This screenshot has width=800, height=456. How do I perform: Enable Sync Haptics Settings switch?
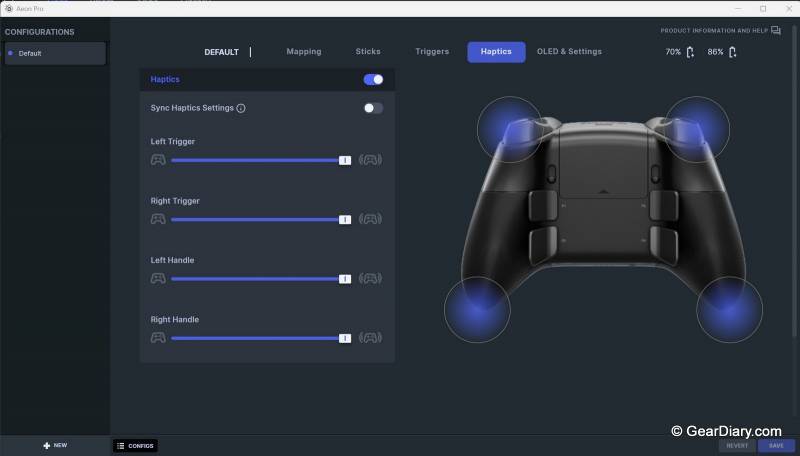[373, 108]
